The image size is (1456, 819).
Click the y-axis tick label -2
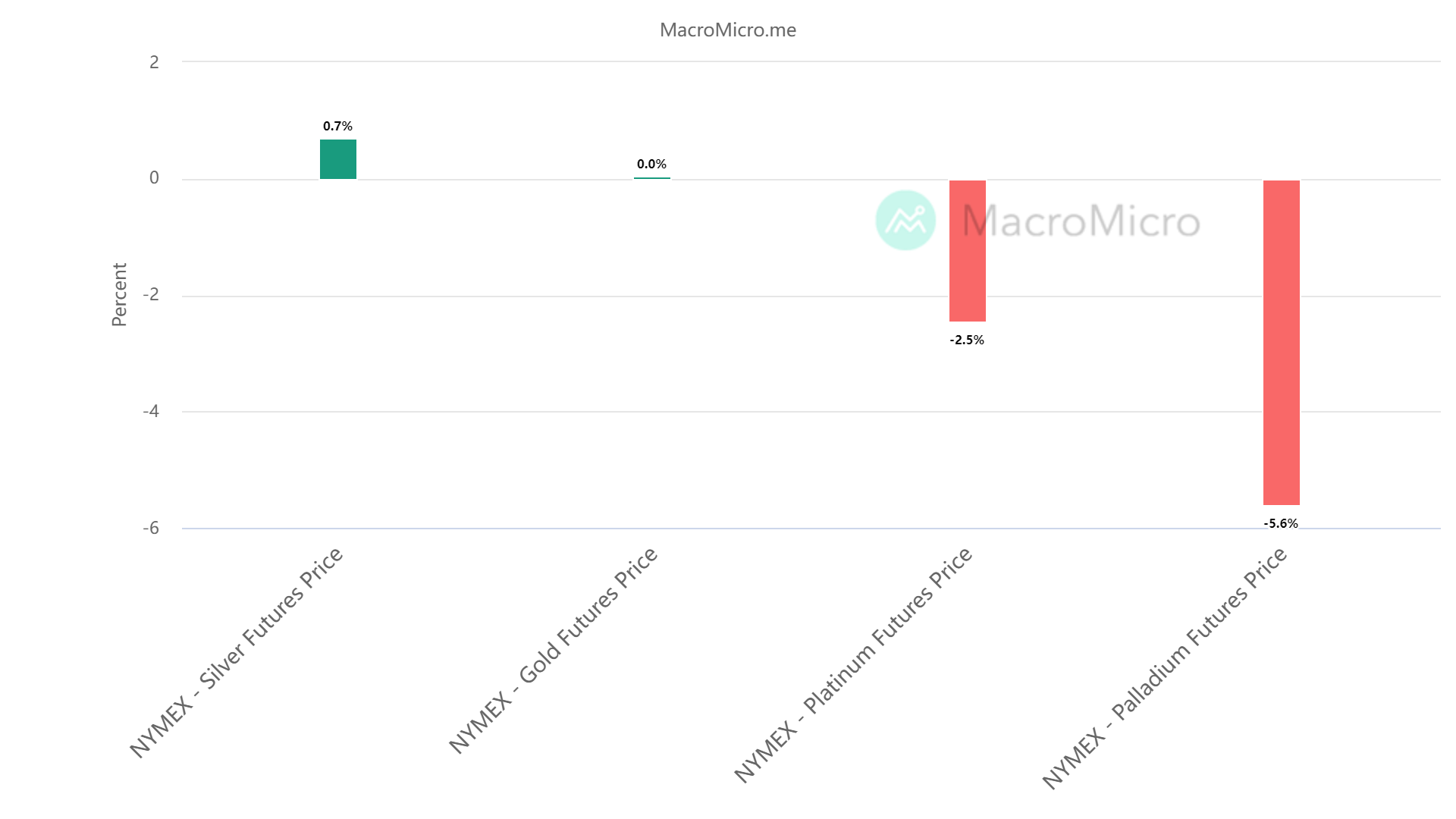152,295
